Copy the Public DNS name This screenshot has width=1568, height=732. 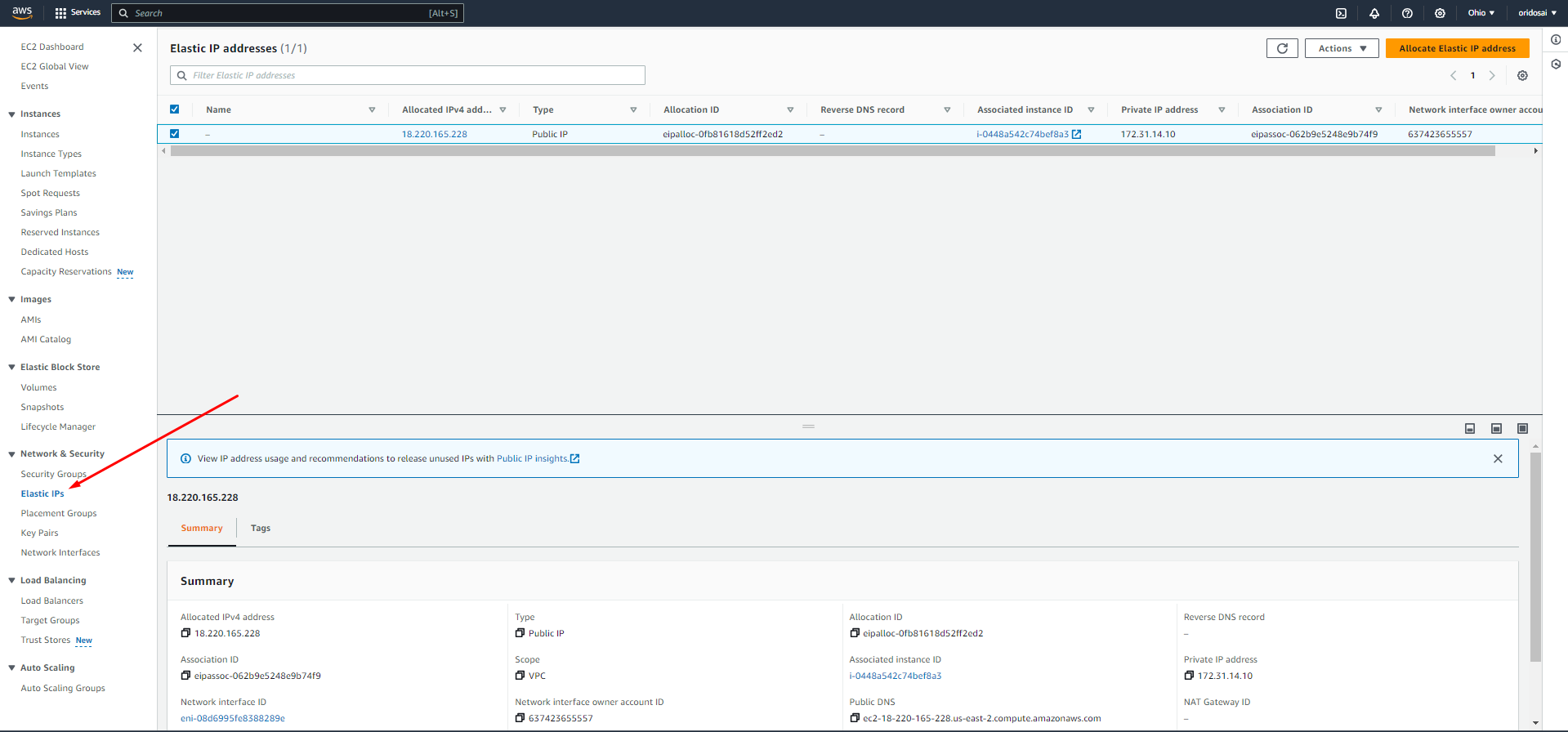pyautogui.click(x=855, y=718)
